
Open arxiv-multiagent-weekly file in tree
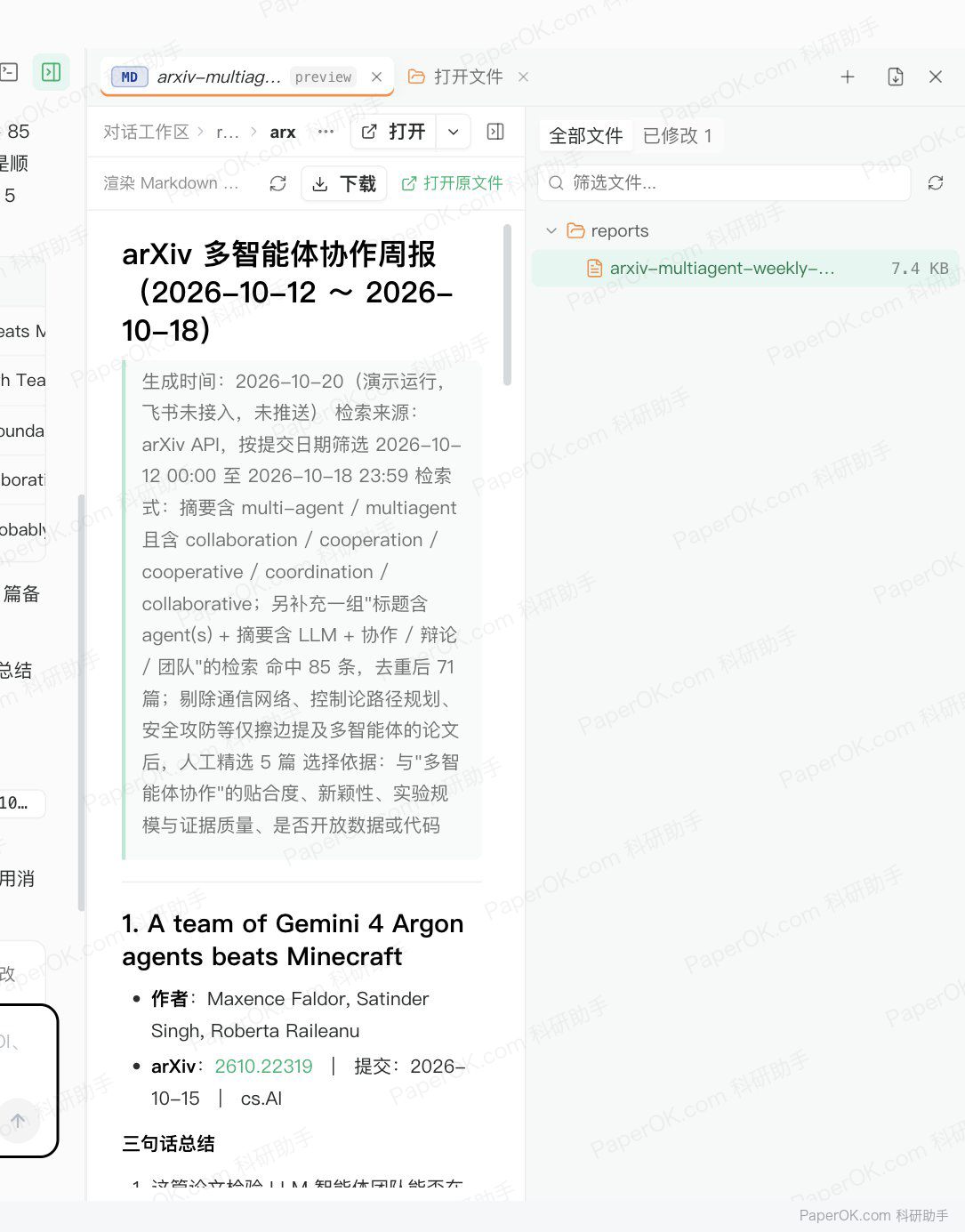click(x=745, y=268)
